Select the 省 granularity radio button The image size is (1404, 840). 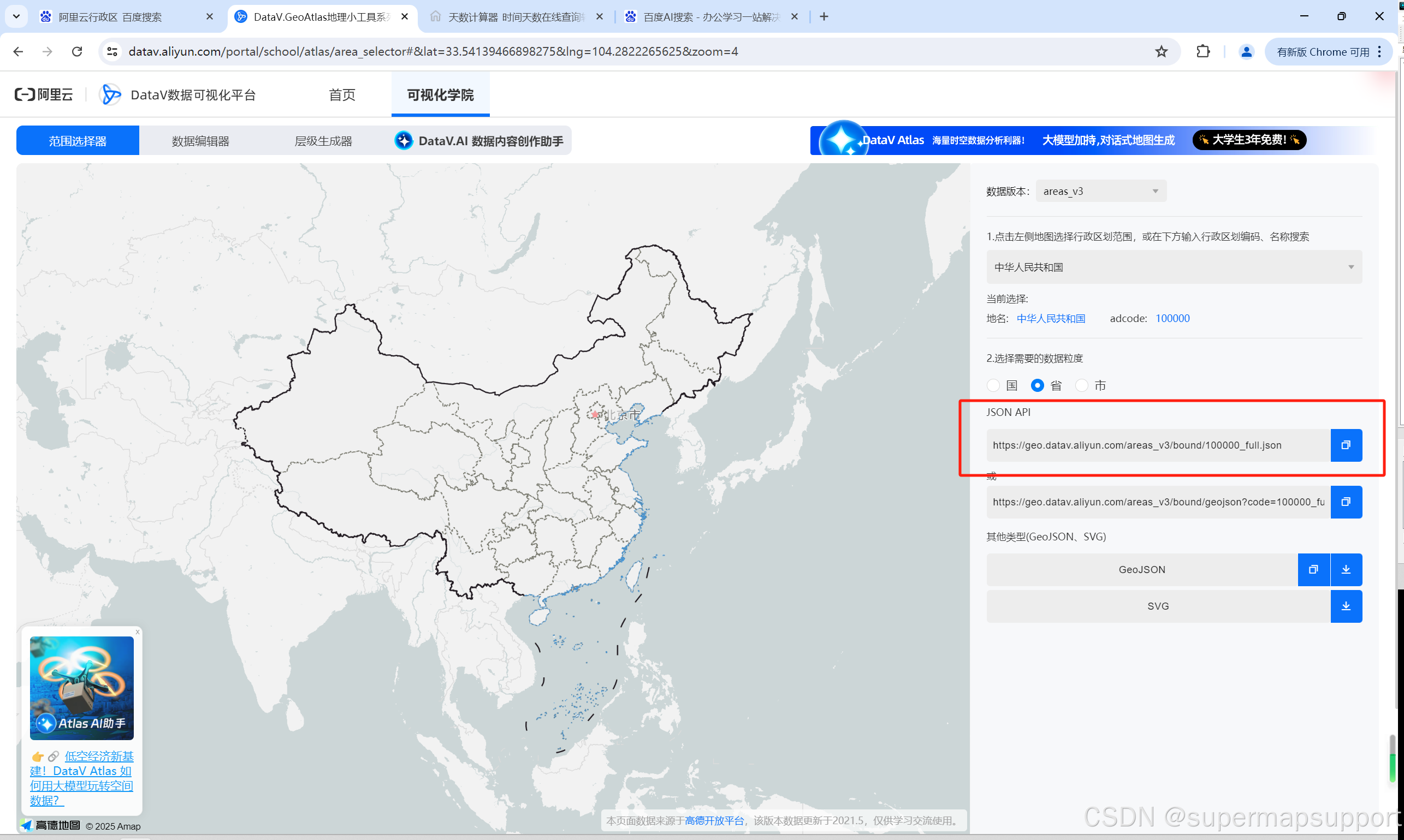(x=1037, y=385)
